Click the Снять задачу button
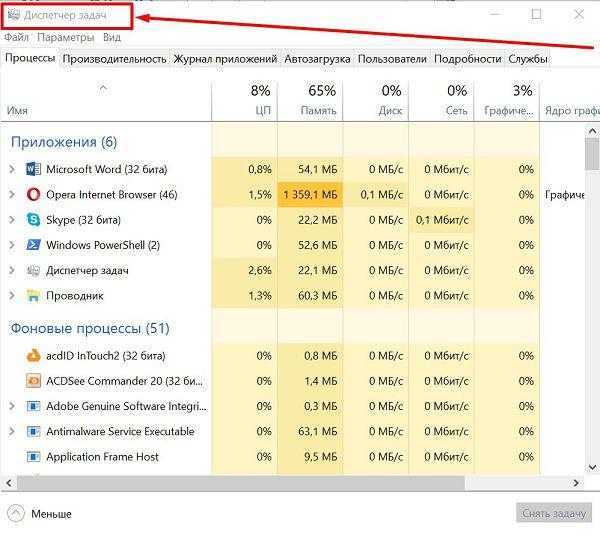Screen dimensions: 600x535 tap(554, 513)
